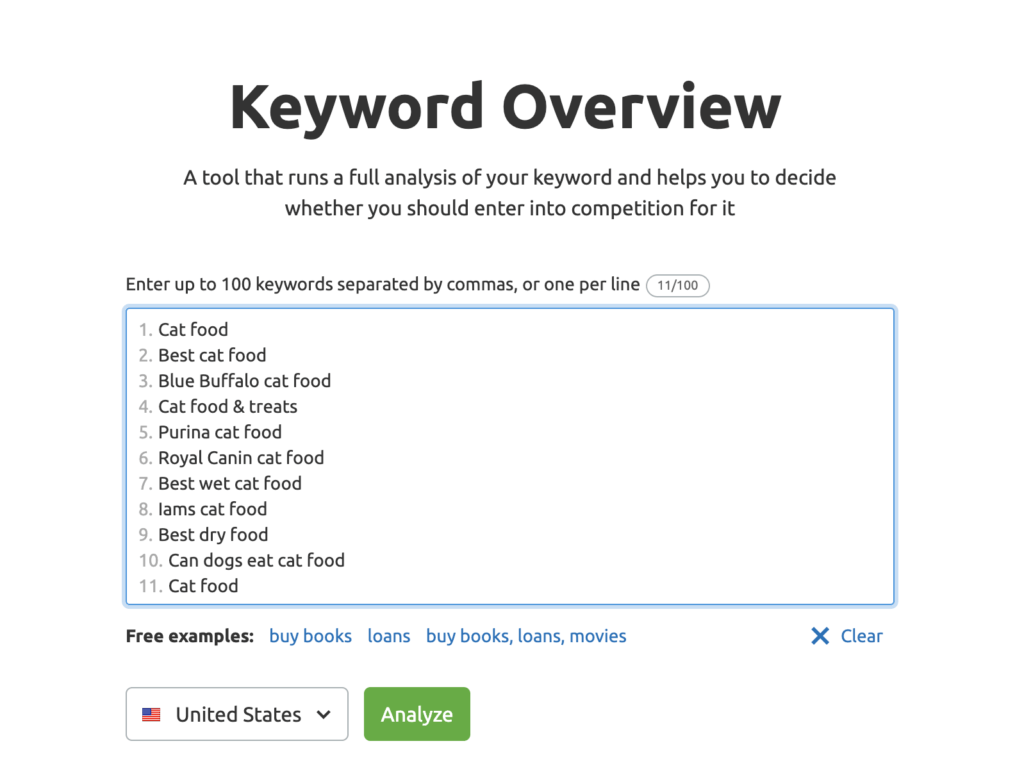Viewport: 1024px width, 764px height.
Task: Click on 'Purina cat food' keyword
Action: pyautogui.click(x=220, y=432)
